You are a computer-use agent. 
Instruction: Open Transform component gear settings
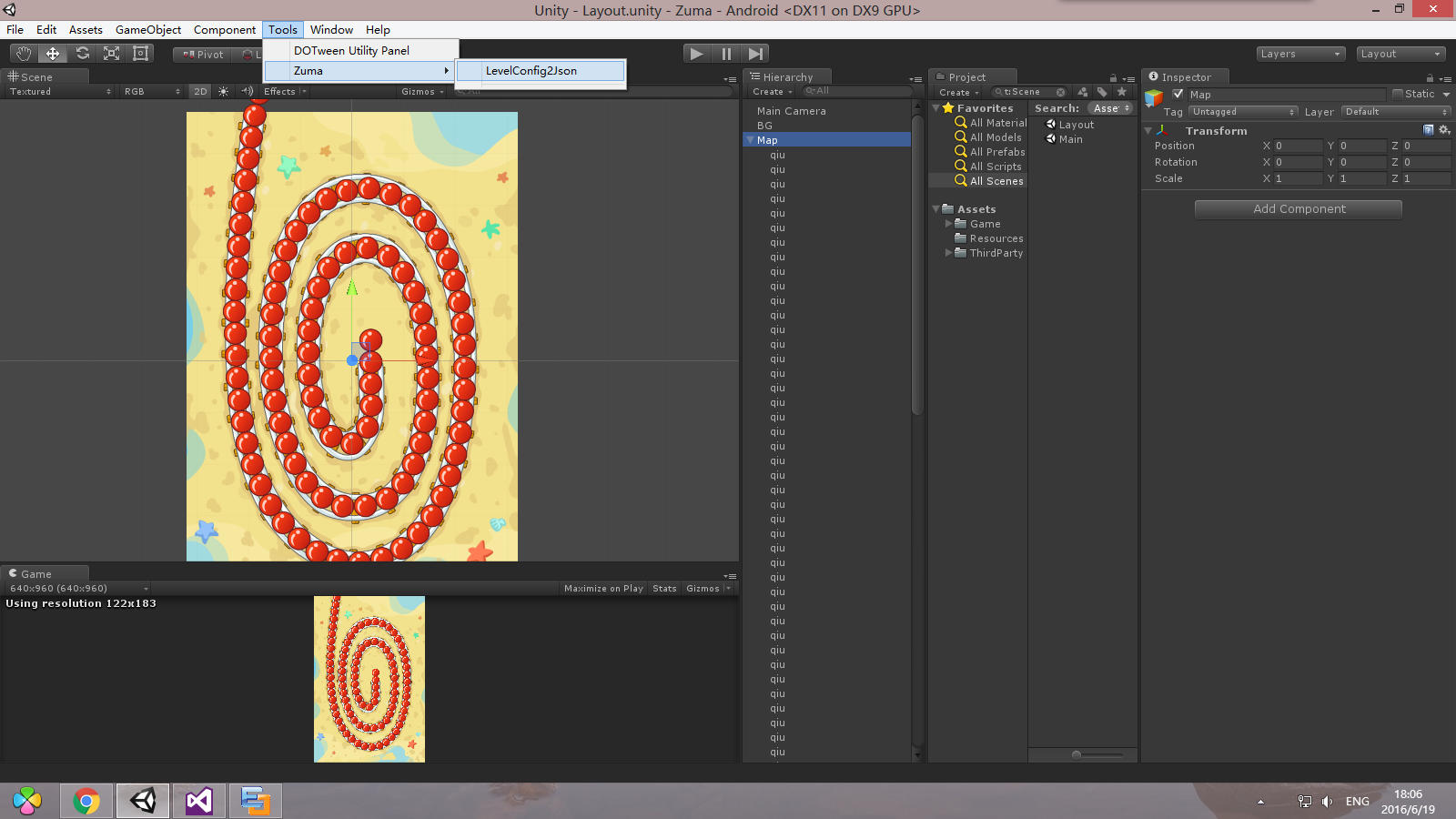1444,130
